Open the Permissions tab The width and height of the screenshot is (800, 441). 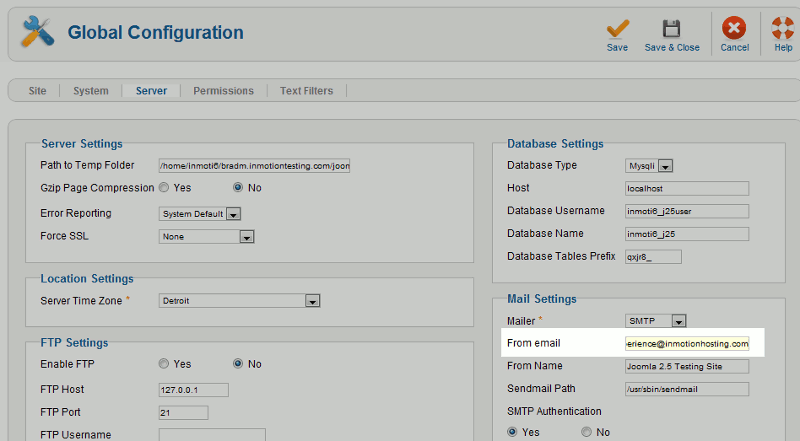(223, 91)
